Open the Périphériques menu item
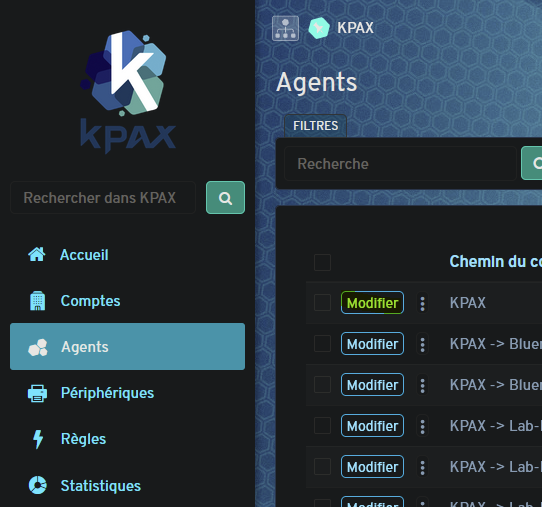The width and height of the screenshot is (542, 507). (128, 393)
